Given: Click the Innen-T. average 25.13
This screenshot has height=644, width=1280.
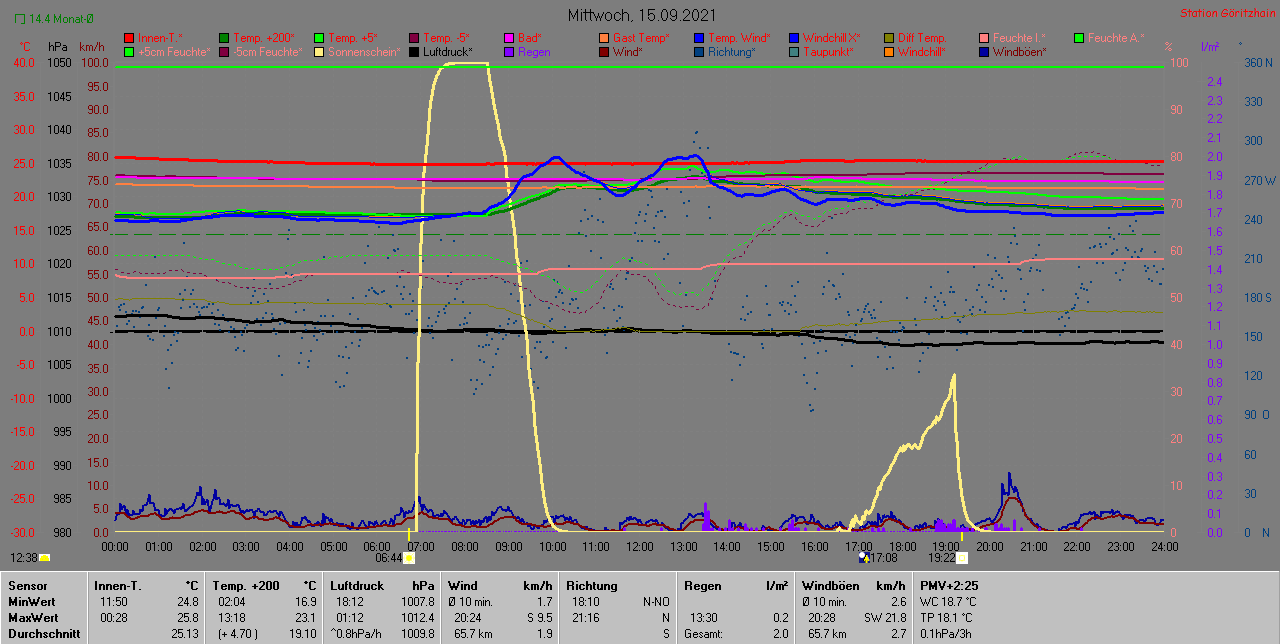Looking at the screenshot, I should point(185,634).
